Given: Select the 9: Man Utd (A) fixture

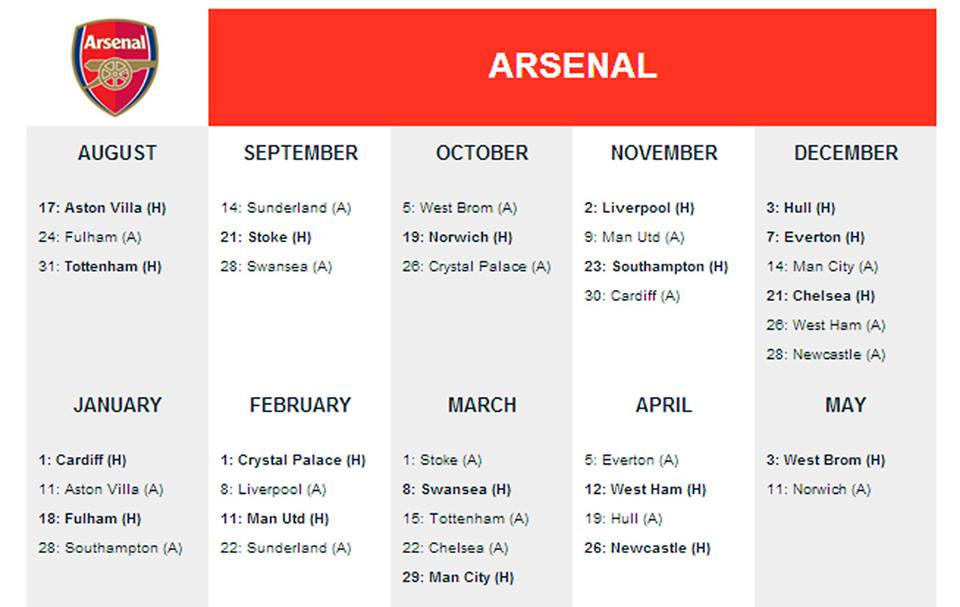Looking at the screenshot, I should coord(634,237).
